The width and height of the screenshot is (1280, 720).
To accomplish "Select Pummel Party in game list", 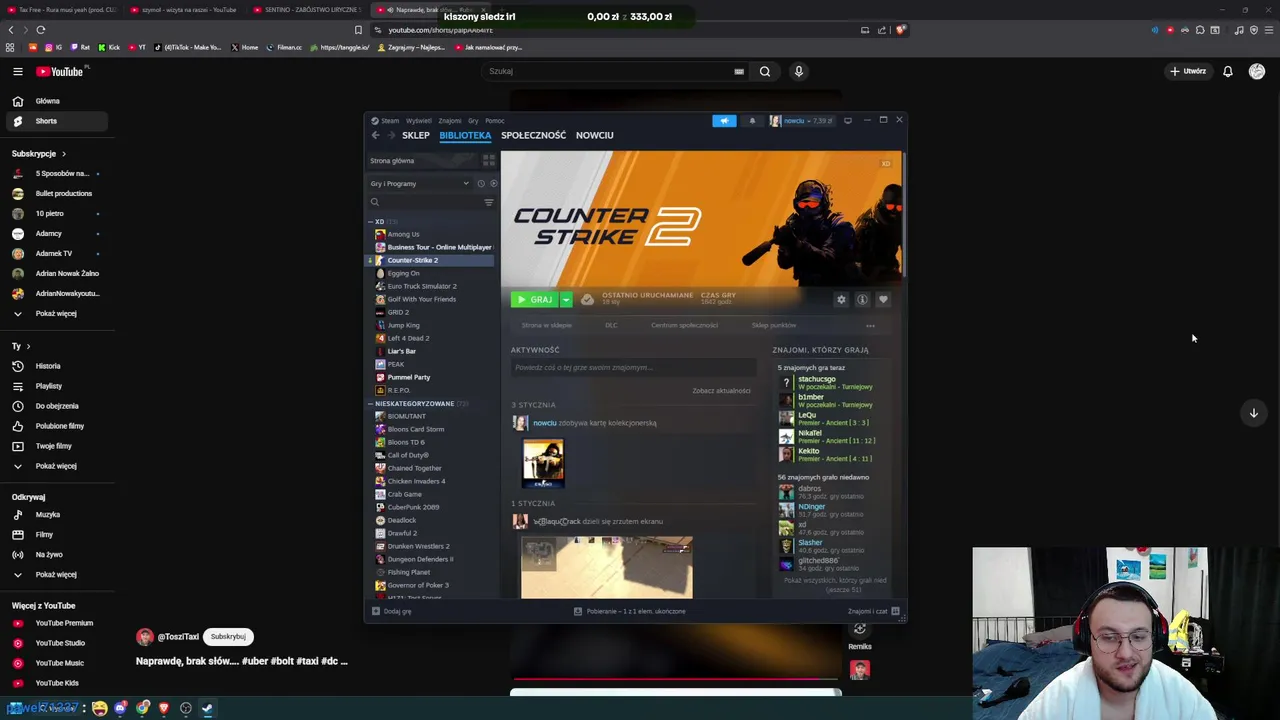I will (409, 378).
